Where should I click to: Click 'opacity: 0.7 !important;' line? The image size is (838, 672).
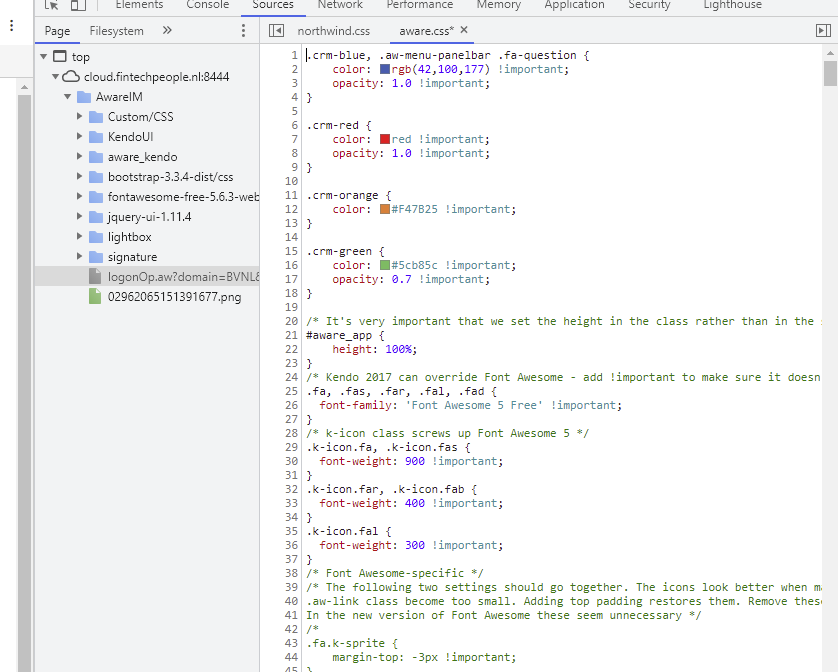pos(410,279)
